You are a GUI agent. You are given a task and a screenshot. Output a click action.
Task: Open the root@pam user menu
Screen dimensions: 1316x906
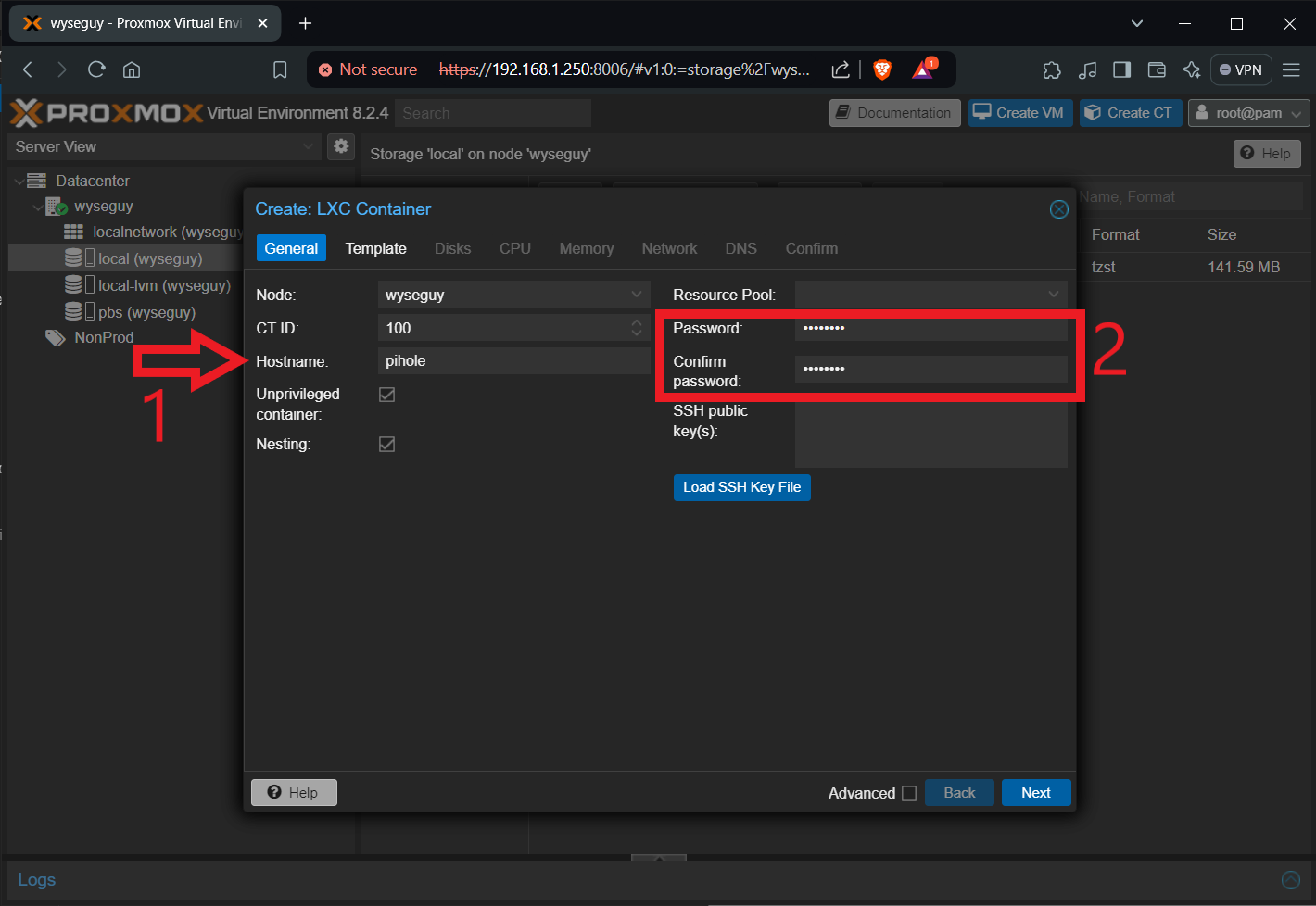[1248, 113]
